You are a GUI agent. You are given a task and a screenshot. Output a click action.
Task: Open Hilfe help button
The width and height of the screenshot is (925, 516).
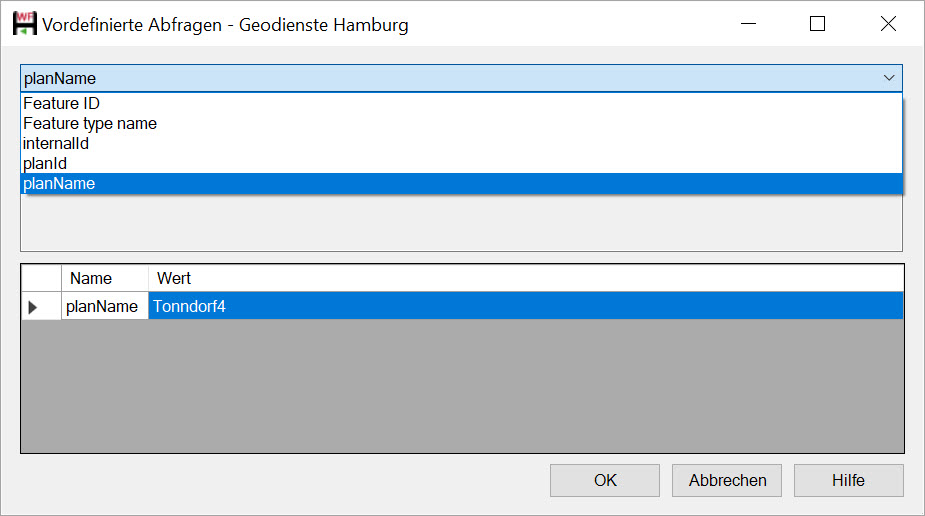click(x=848, y=480)
